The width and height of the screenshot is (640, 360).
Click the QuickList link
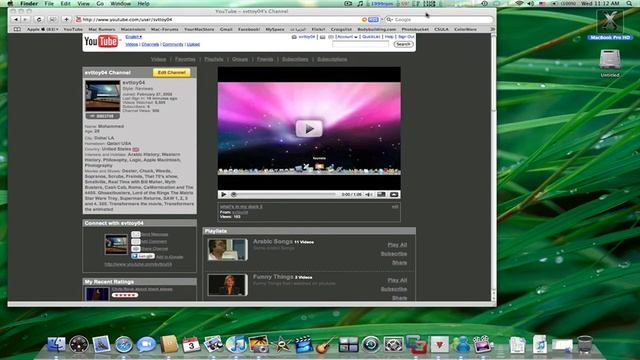click(371, 37)
